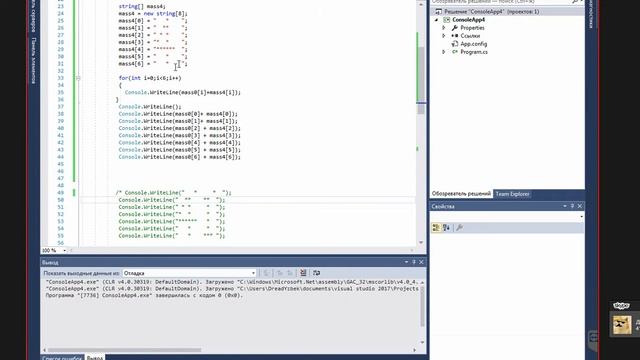Click the Skype notification avatar thumbnail

click(622, 325)
